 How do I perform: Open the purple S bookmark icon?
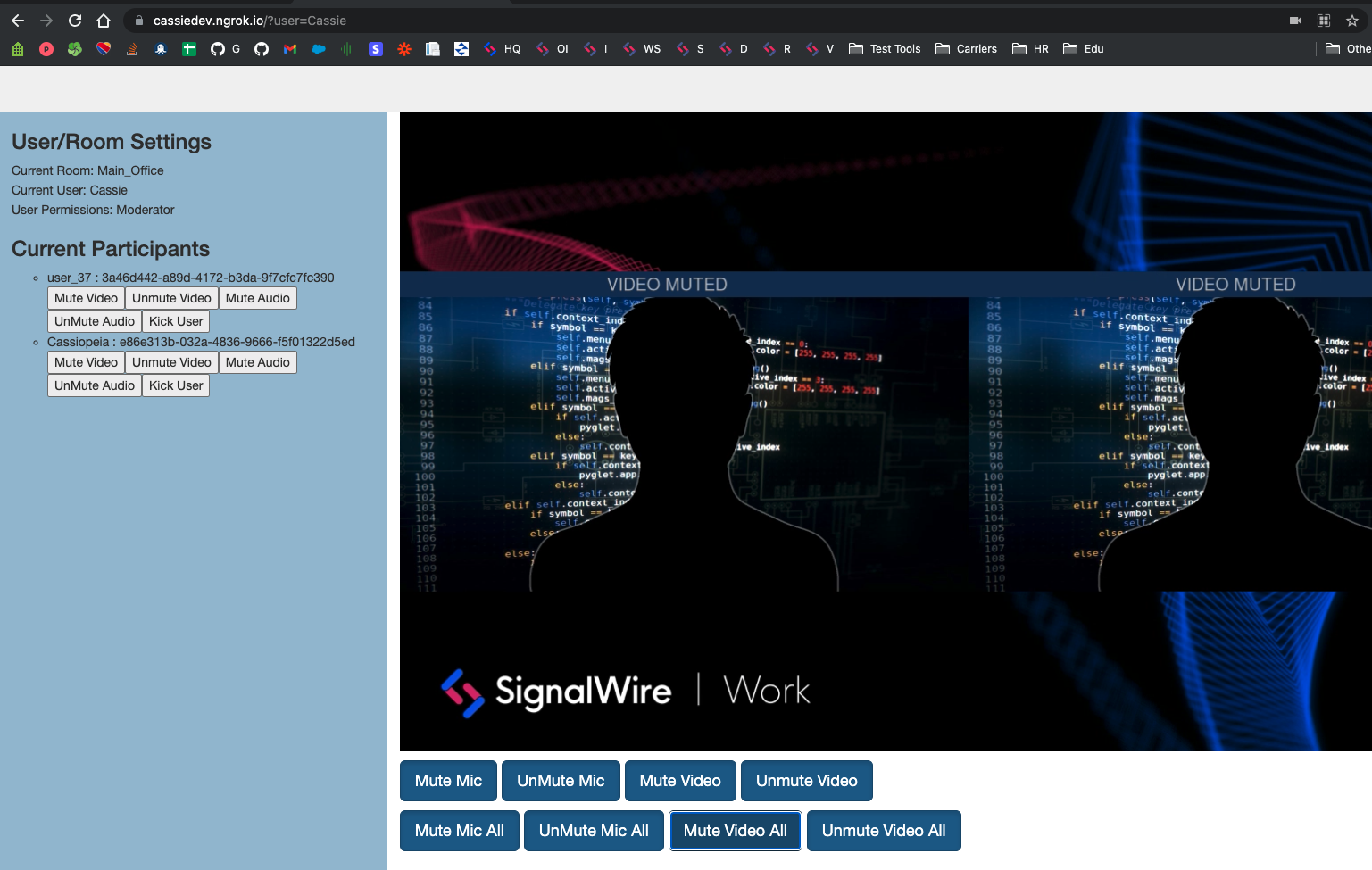376,49
